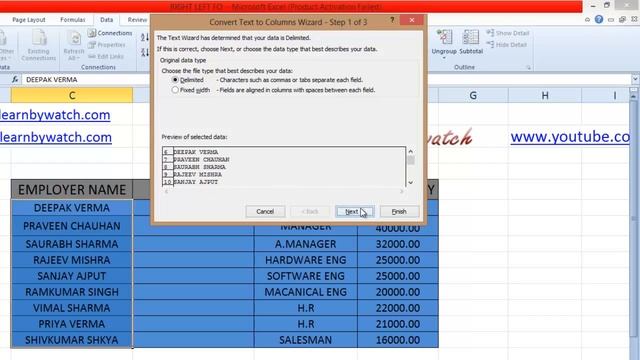Select the MACANICAL ENG cell
Viewport: 640px width, 360px height.
(306, 292)
